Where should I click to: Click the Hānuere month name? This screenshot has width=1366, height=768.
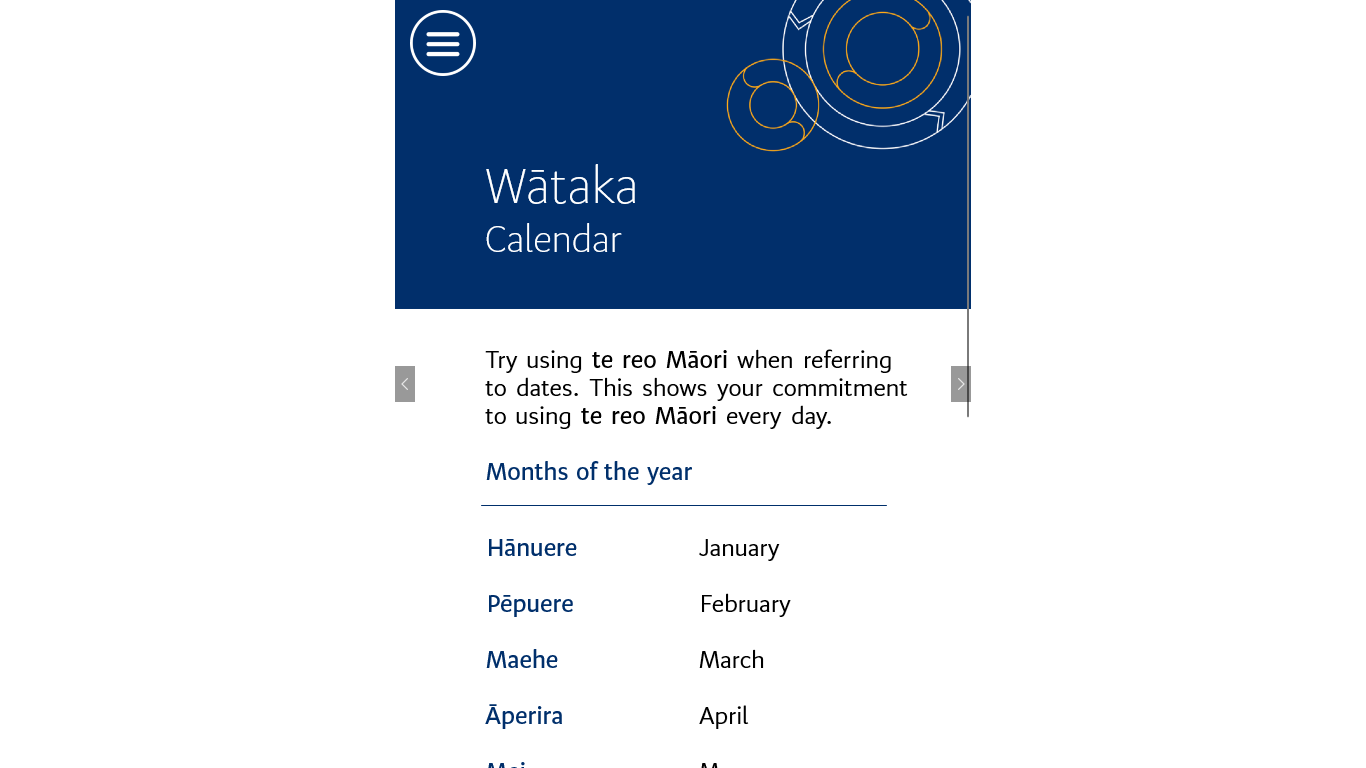coord(532,548)
